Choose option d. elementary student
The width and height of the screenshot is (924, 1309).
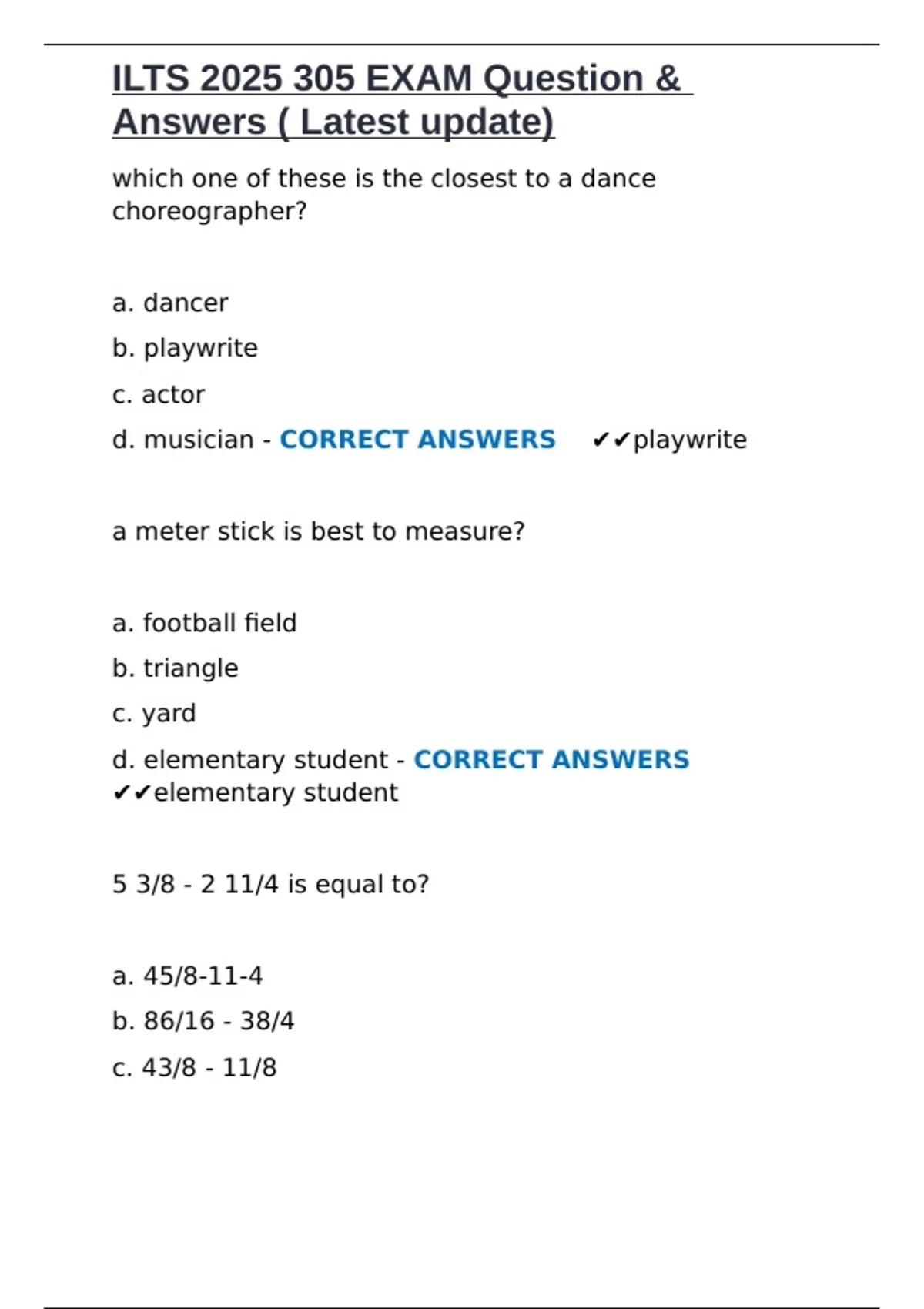tap(250, 760)
